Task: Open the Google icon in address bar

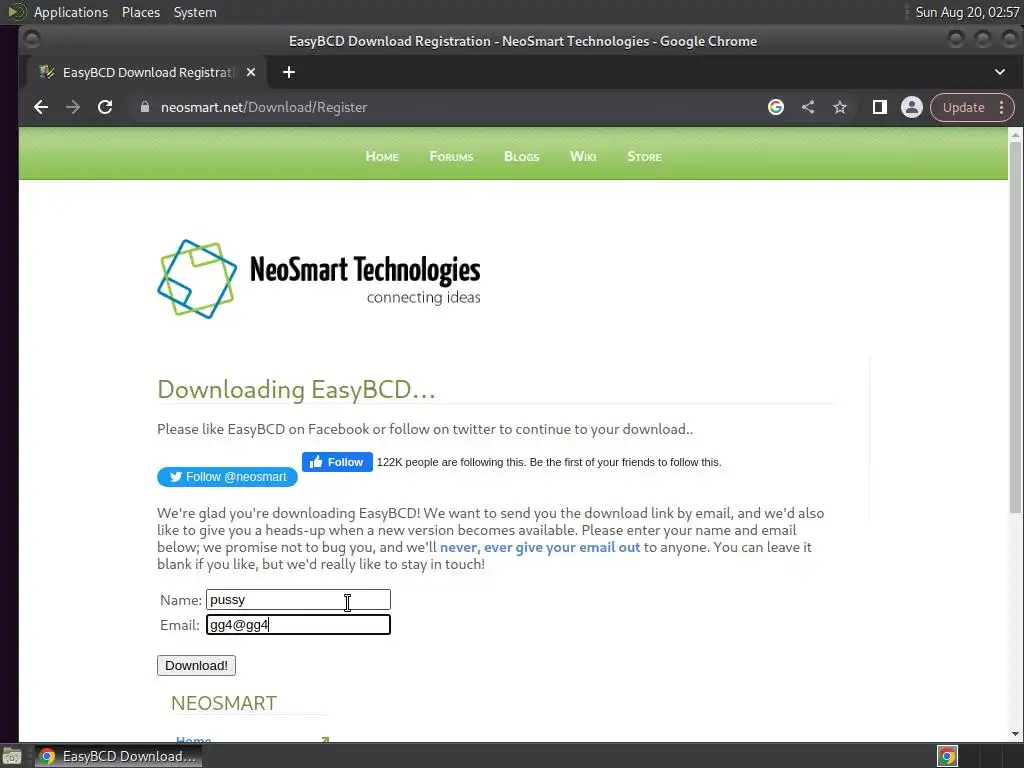Action: point(776,108)
